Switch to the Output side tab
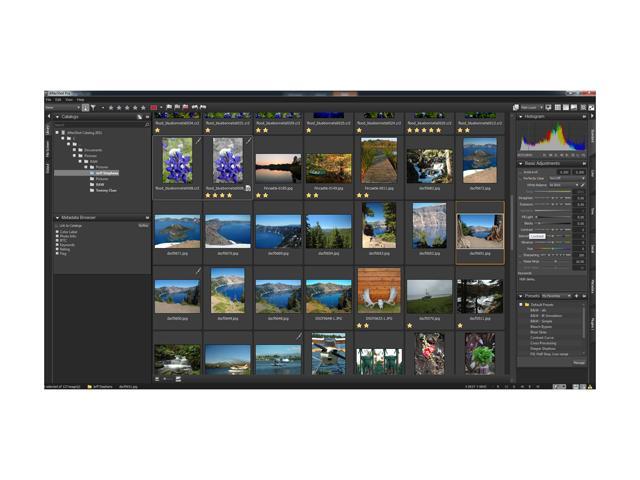This screenshot has width=640, height=480. pyautogui.click(x=47, y=168)
